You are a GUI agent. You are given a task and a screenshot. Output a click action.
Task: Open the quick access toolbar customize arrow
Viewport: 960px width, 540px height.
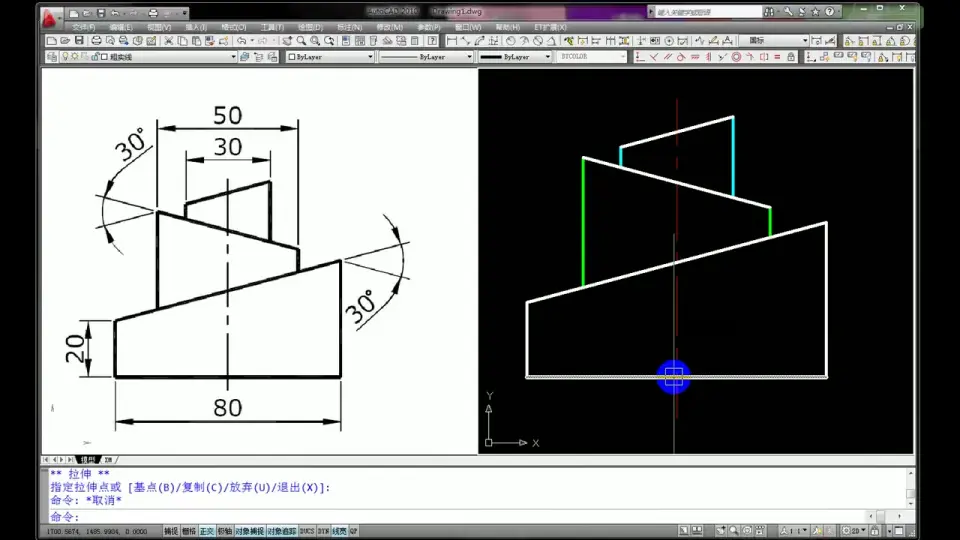185,13
